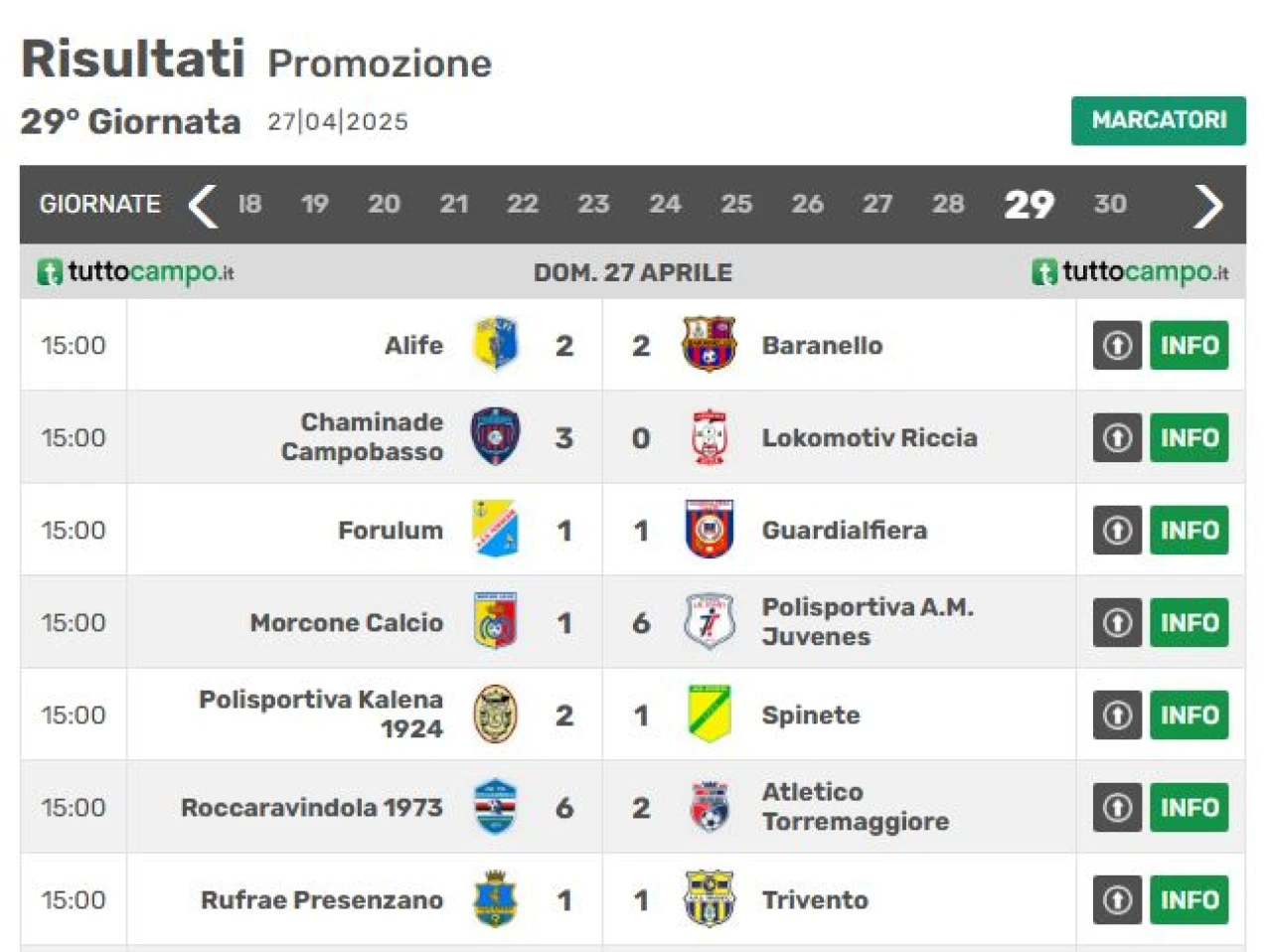Click the Spinete yellow-green shield crest

coord(709,714)
